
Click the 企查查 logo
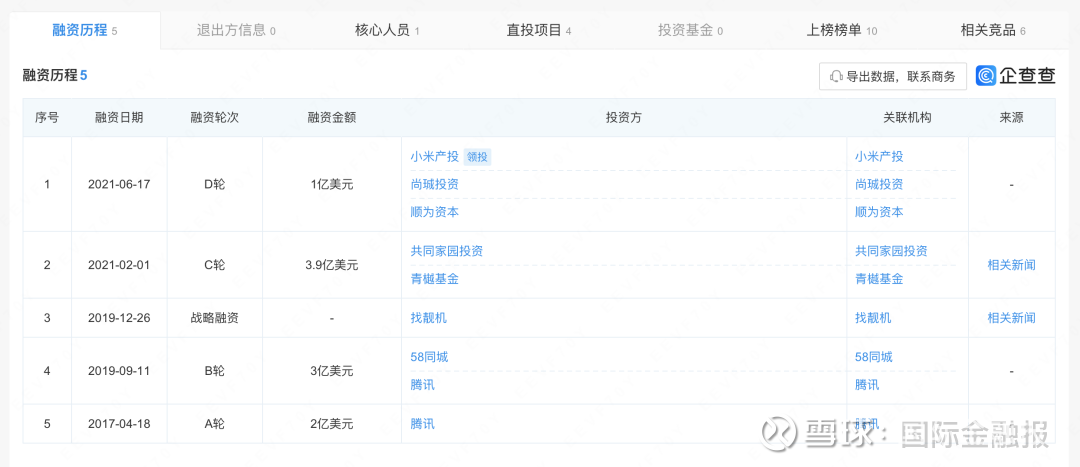[x=1016, y=76]
